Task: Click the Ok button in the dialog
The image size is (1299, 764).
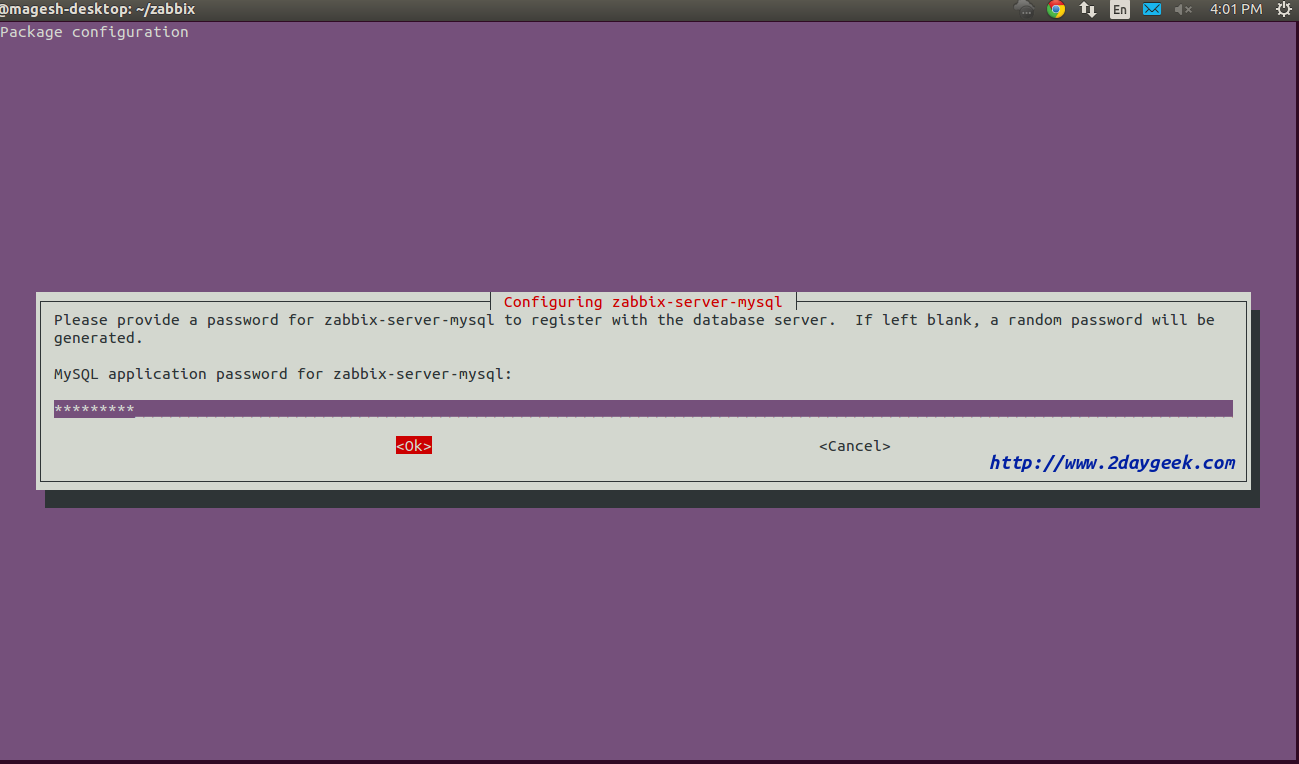Action: point(414,446)
